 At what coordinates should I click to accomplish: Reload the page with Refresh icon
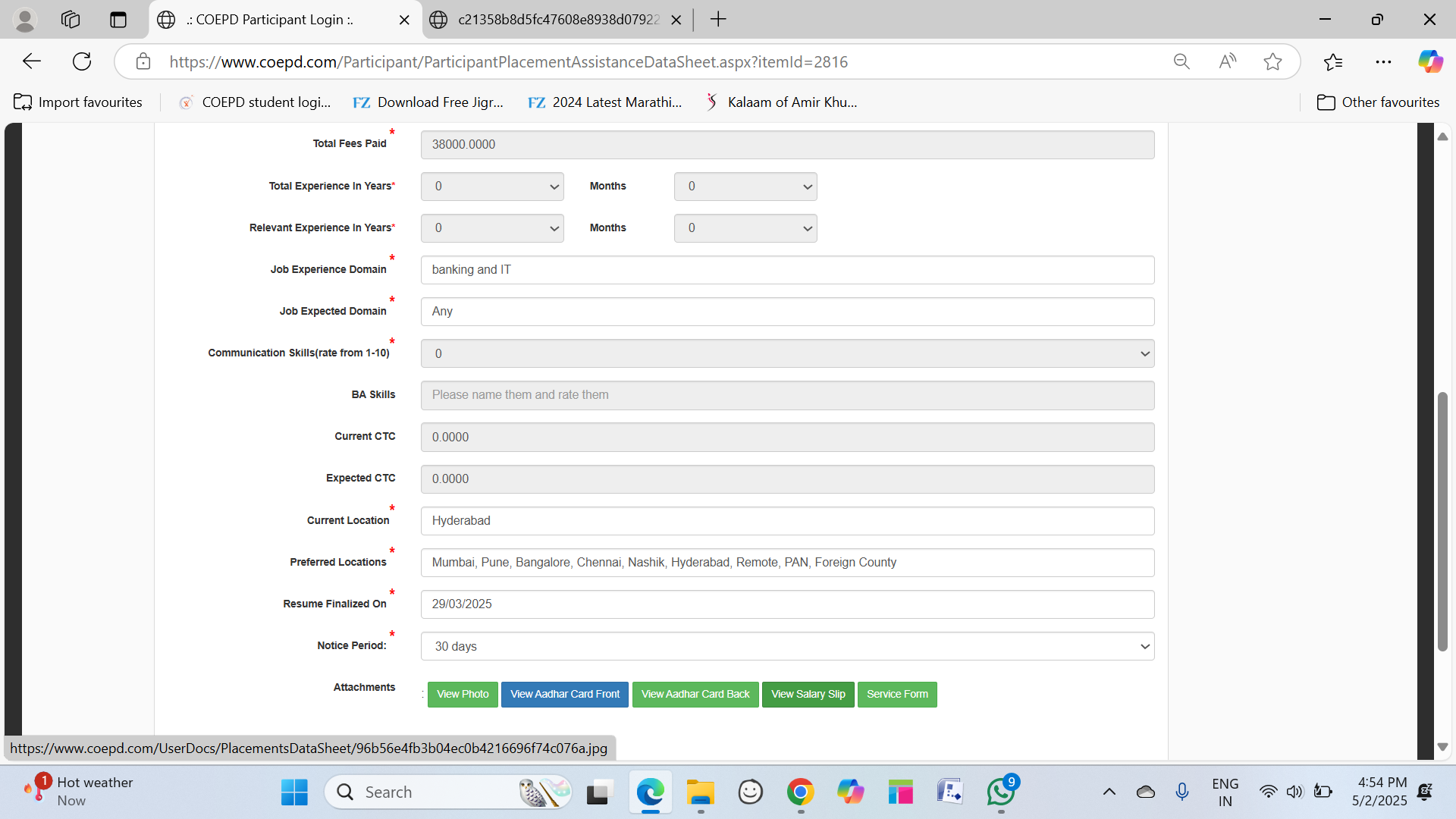tap(82, 61)
